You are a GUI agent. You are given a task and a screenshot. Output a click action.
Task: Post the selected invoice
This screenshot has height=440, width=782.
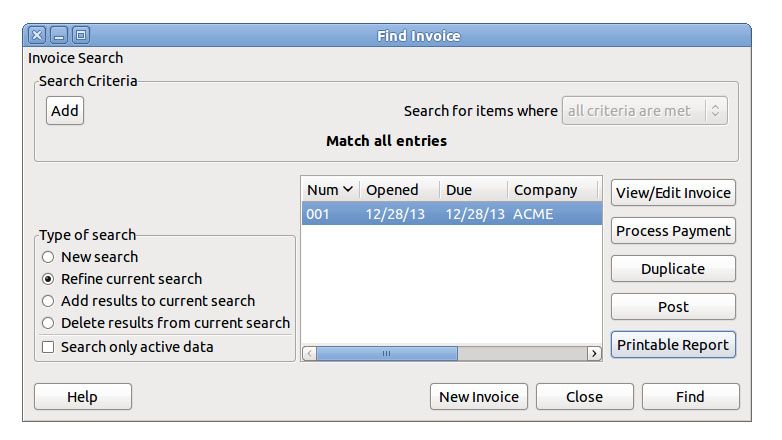pos(673,307)
